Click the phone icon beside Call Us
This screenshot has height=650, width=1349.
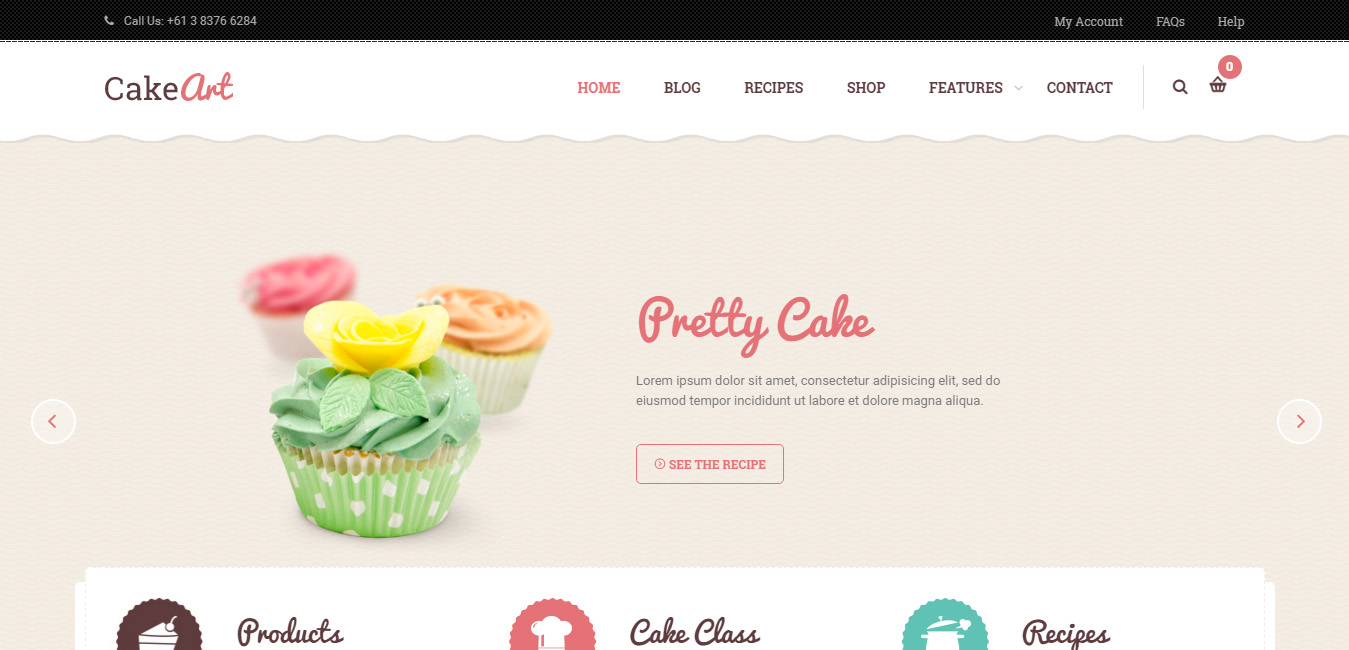[x=109, y=21]
